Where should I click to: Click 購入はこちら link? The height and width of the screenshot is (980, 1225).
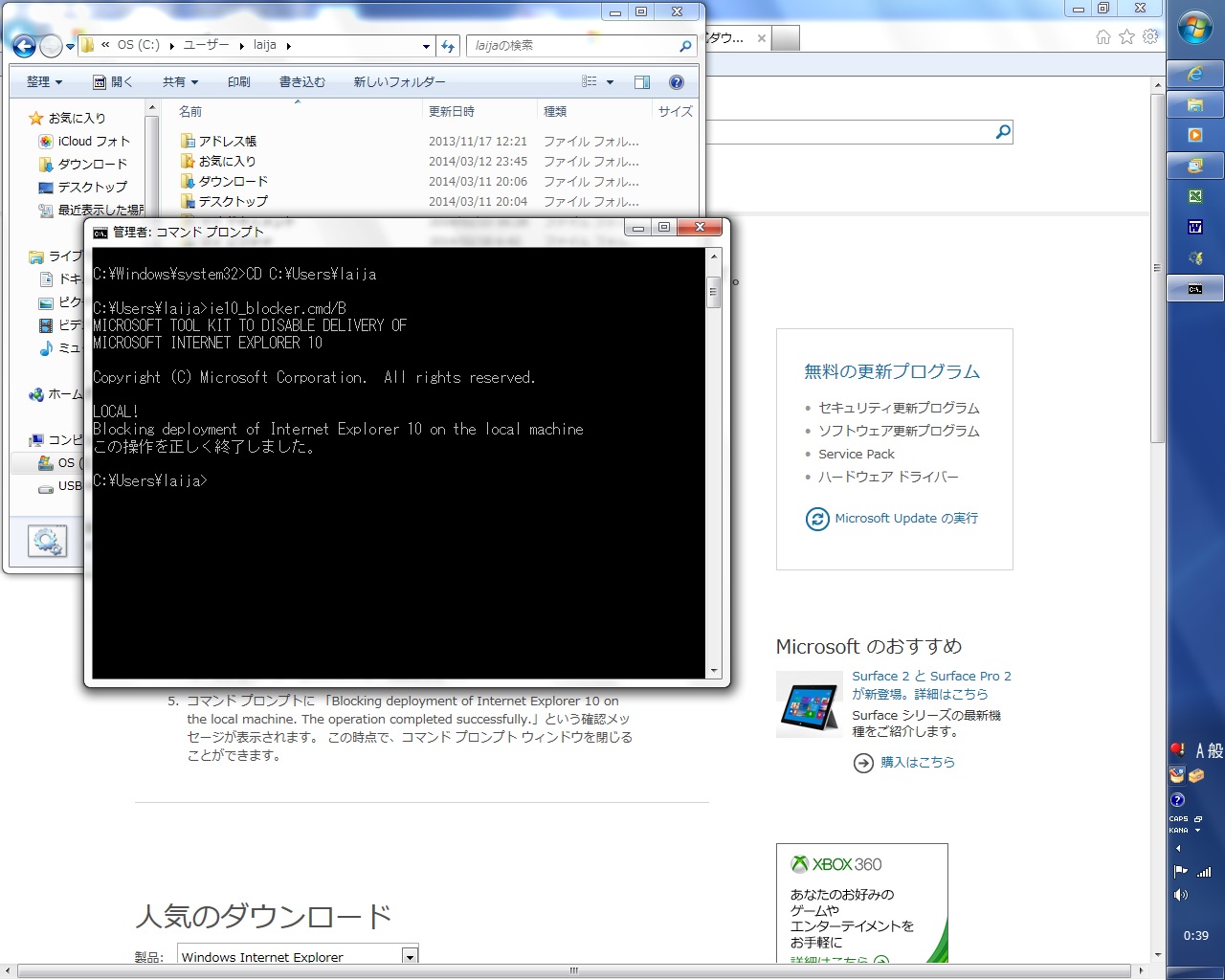point(918,763)
